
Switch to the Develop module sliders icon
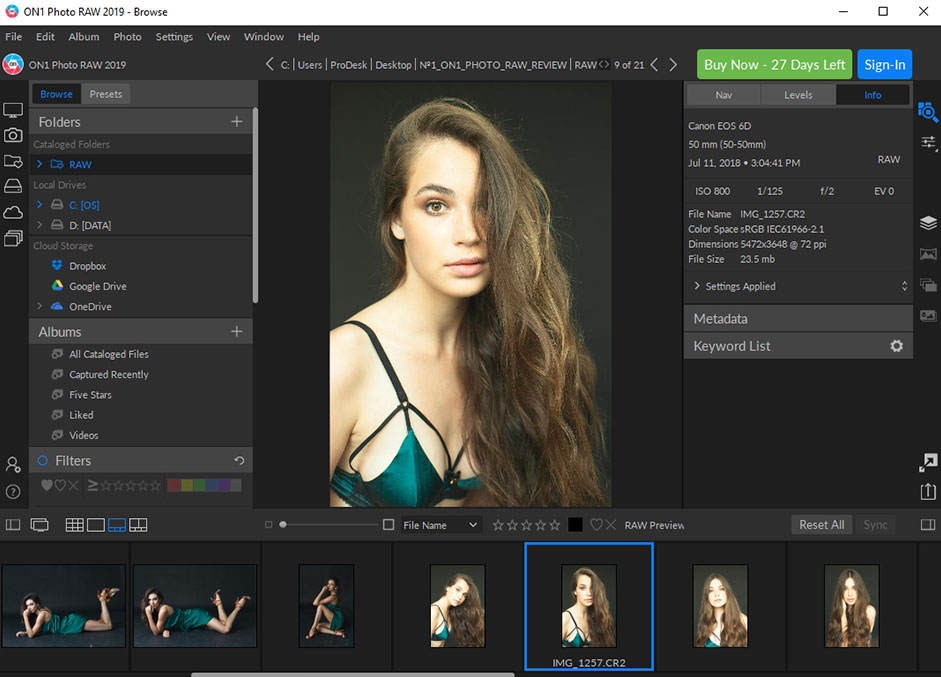pos(928,143)
